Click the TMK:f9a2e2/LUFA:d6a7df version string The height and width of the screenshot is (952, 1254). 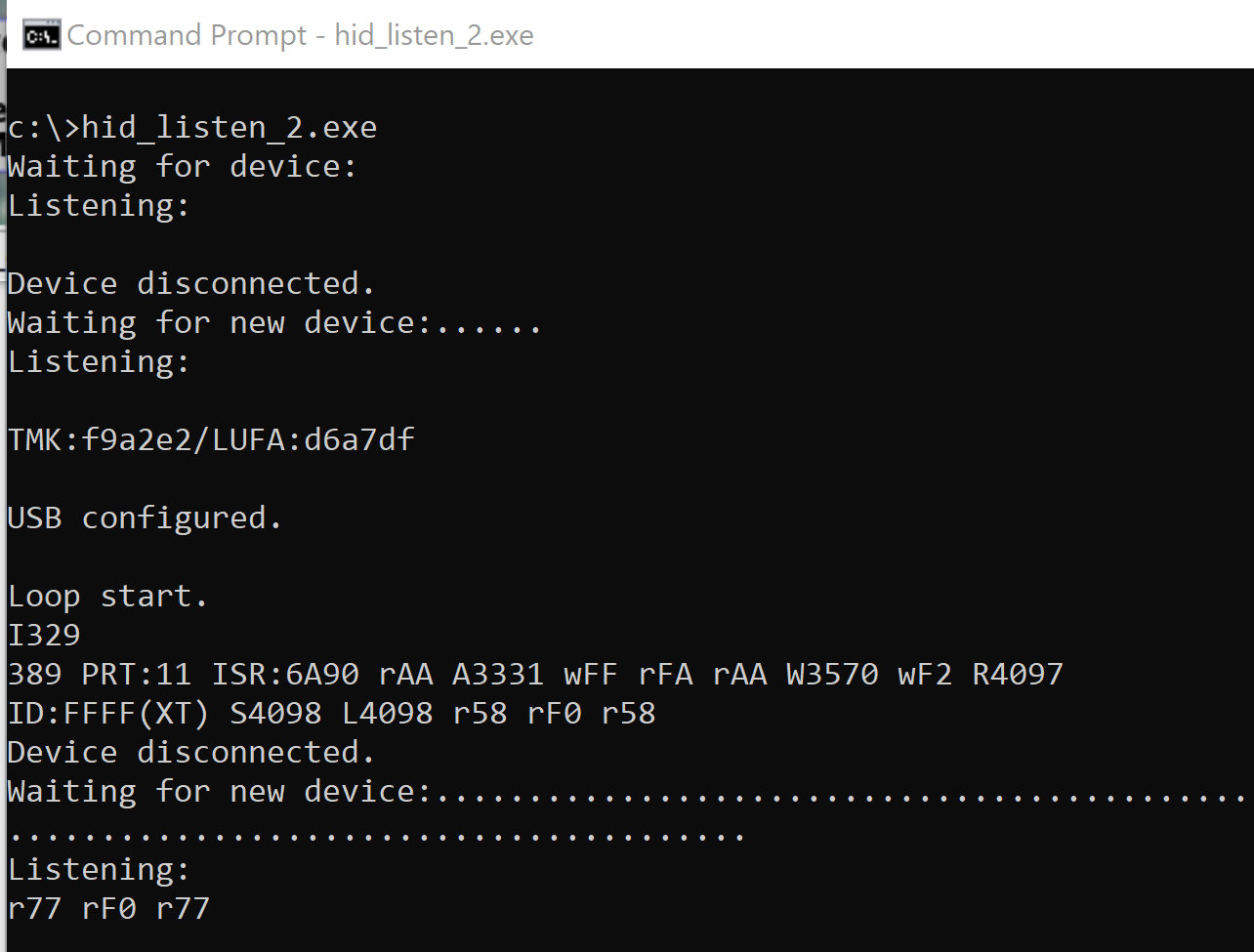211,439
